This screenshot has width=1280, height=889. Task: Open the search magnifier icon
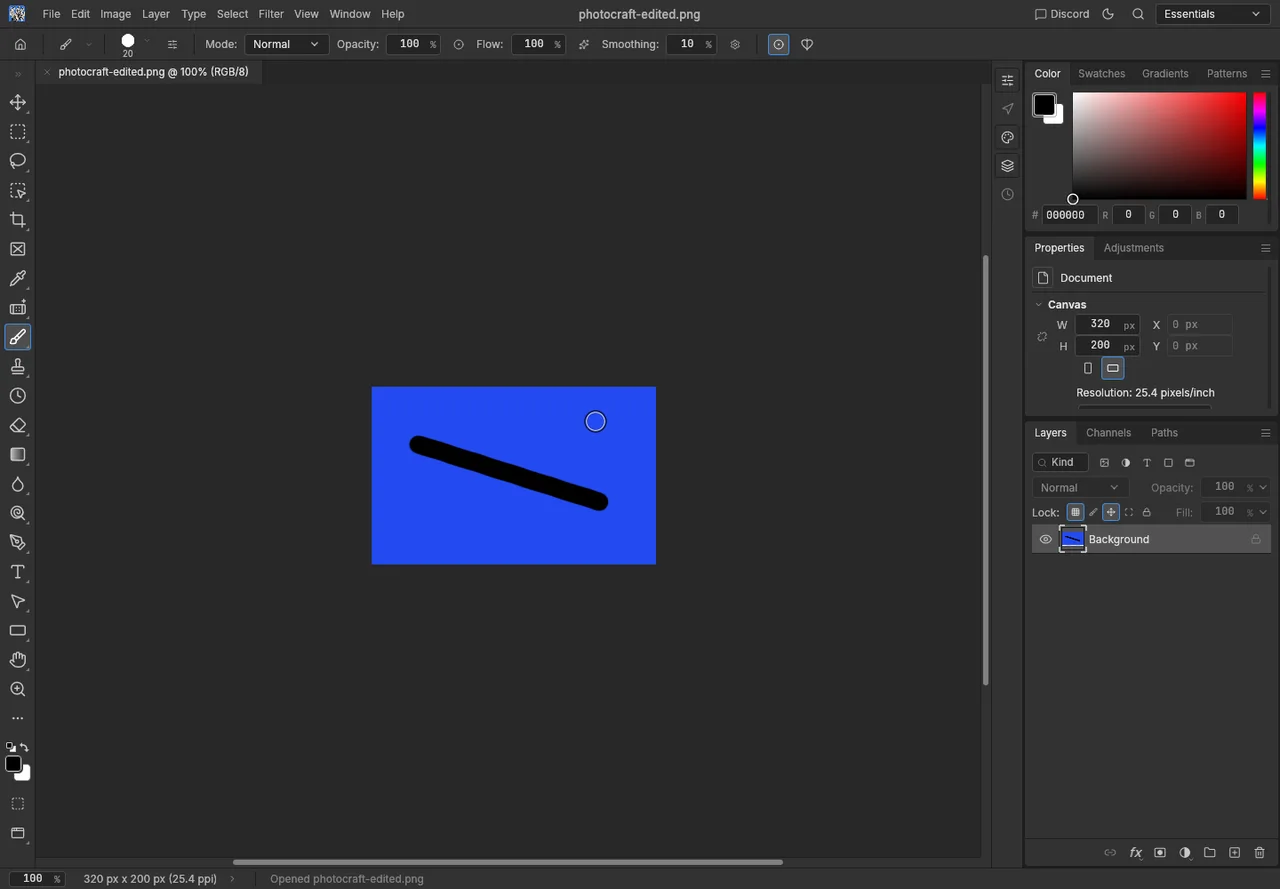[x=1138, y=14]
